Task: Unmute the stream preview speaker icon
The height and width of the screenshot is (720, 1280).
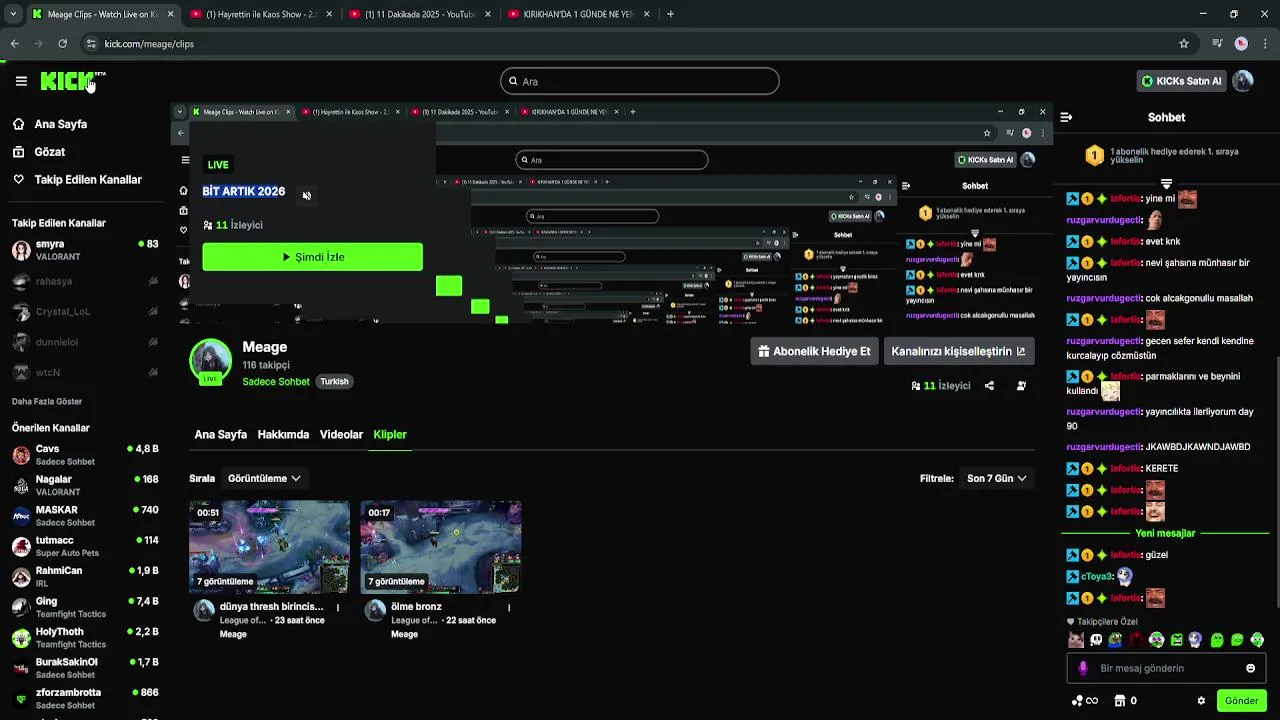Action: click(x=307, y=195)
